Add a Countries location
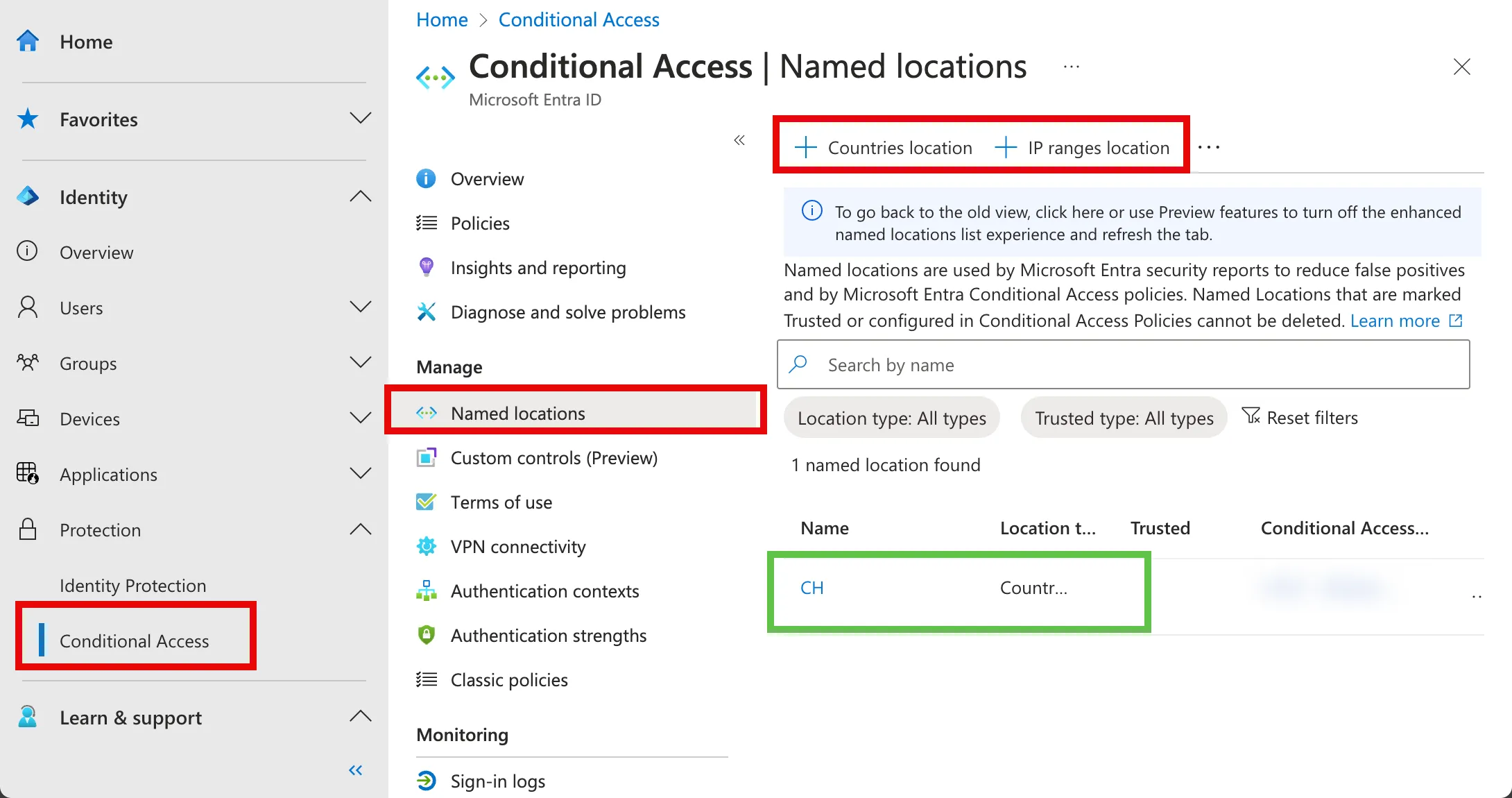 pyautogui.click(x=884, y=147)
